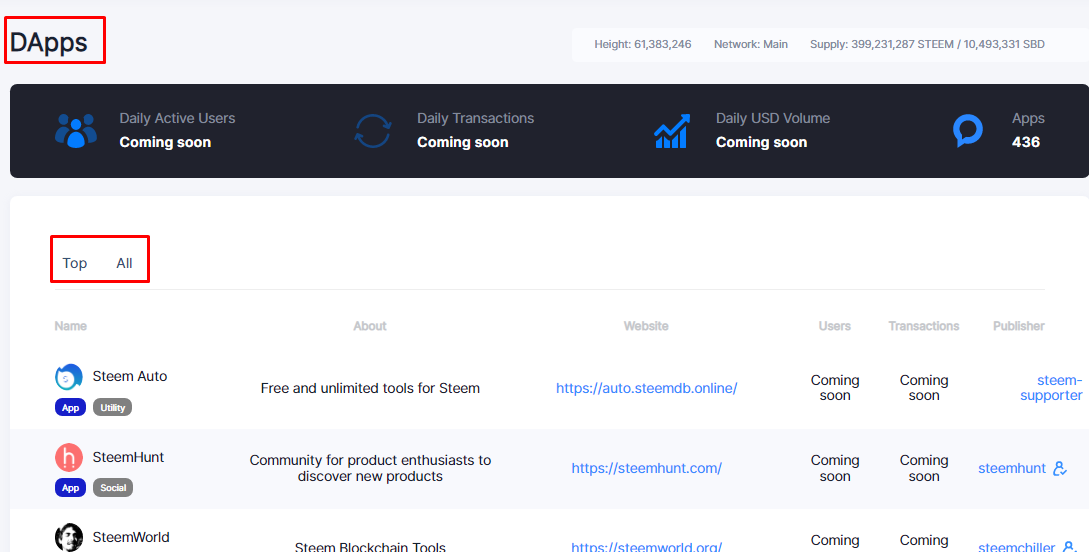Click the Website column header
The height and width of the screenshot is (552, 1089).
(x=646, y=326)
